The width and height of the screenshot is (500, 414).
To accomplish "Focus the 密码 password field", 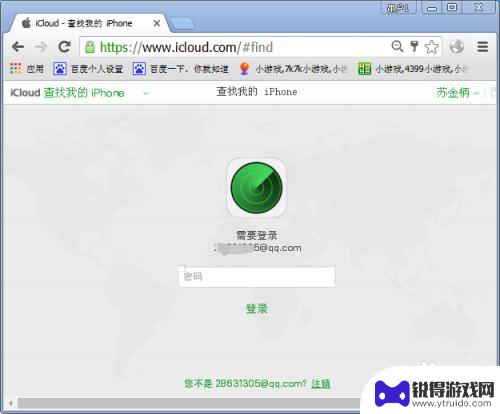I will [x=257, y=277].
